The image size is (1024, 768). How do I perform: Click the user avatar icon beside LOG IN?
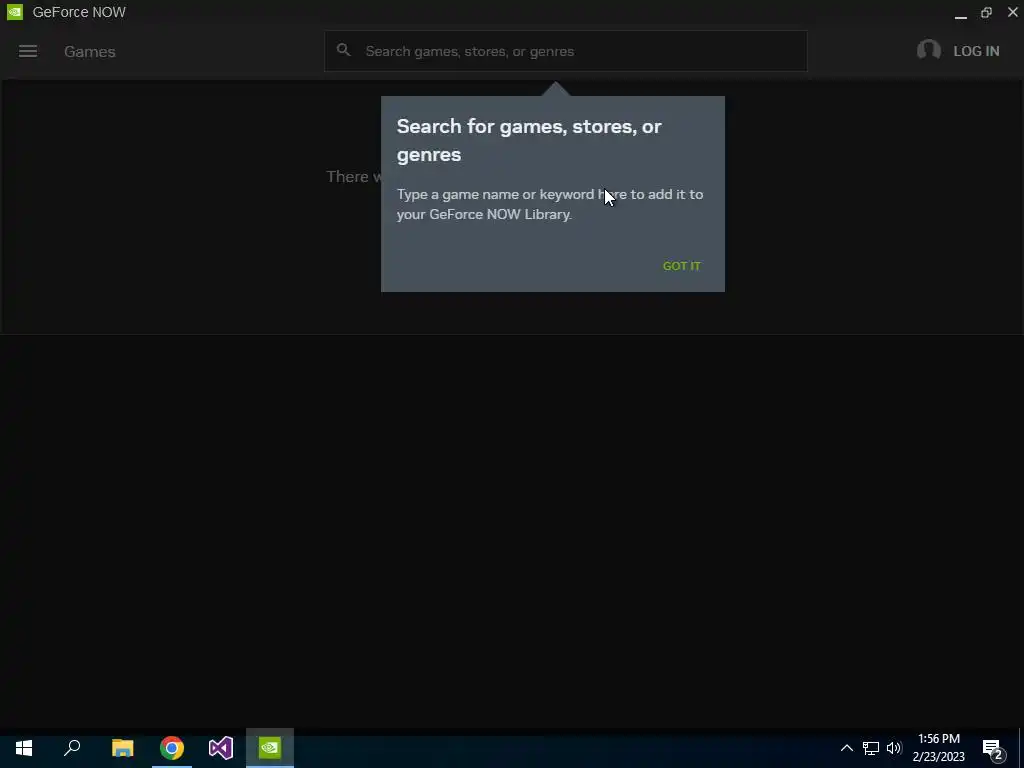pyautogui.click(x=929, y=50)
